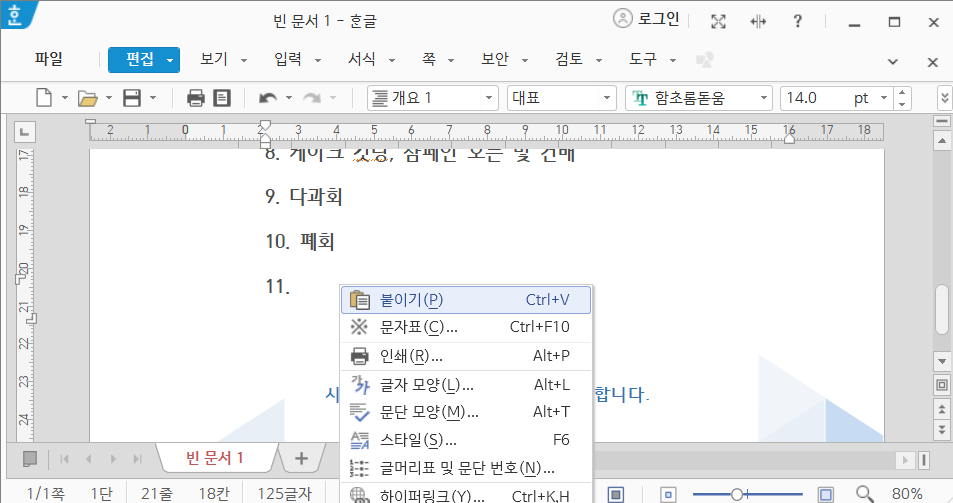Open the 서식 menu
The width and height of the screenshot is (953, 503).
(362, 59)
